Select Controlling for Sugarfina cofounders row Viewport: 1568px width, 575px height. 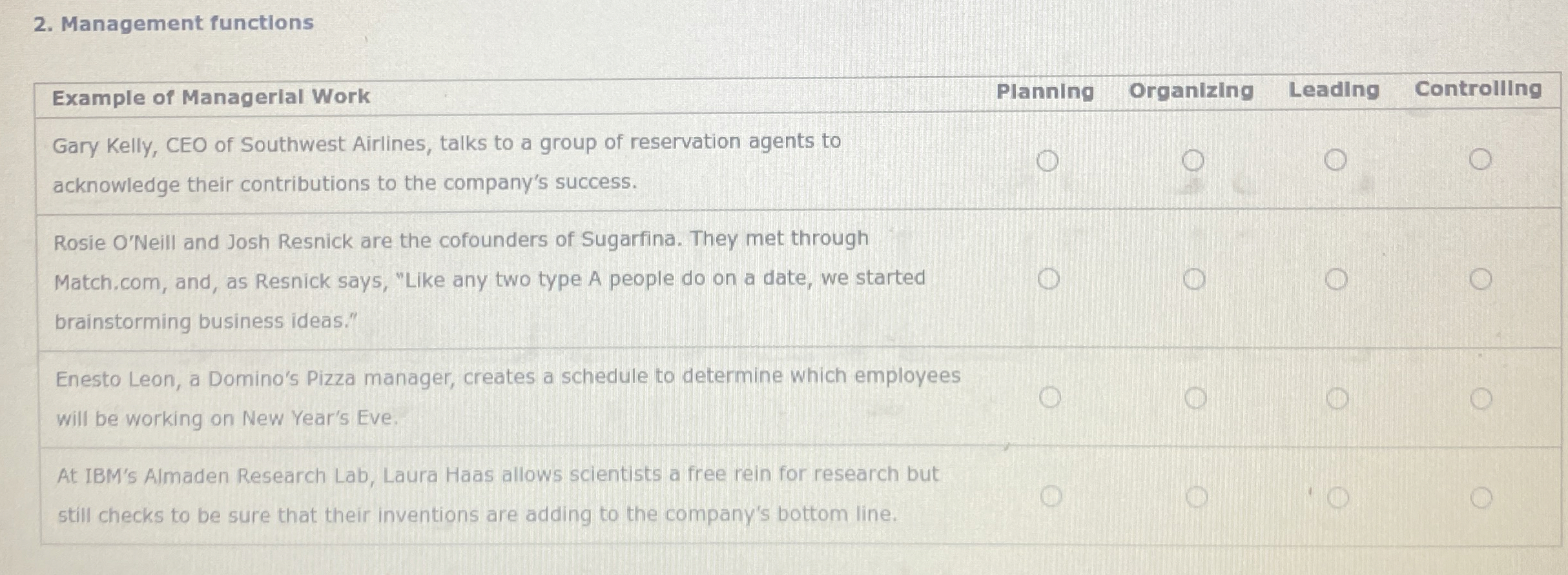[1481, 279]
